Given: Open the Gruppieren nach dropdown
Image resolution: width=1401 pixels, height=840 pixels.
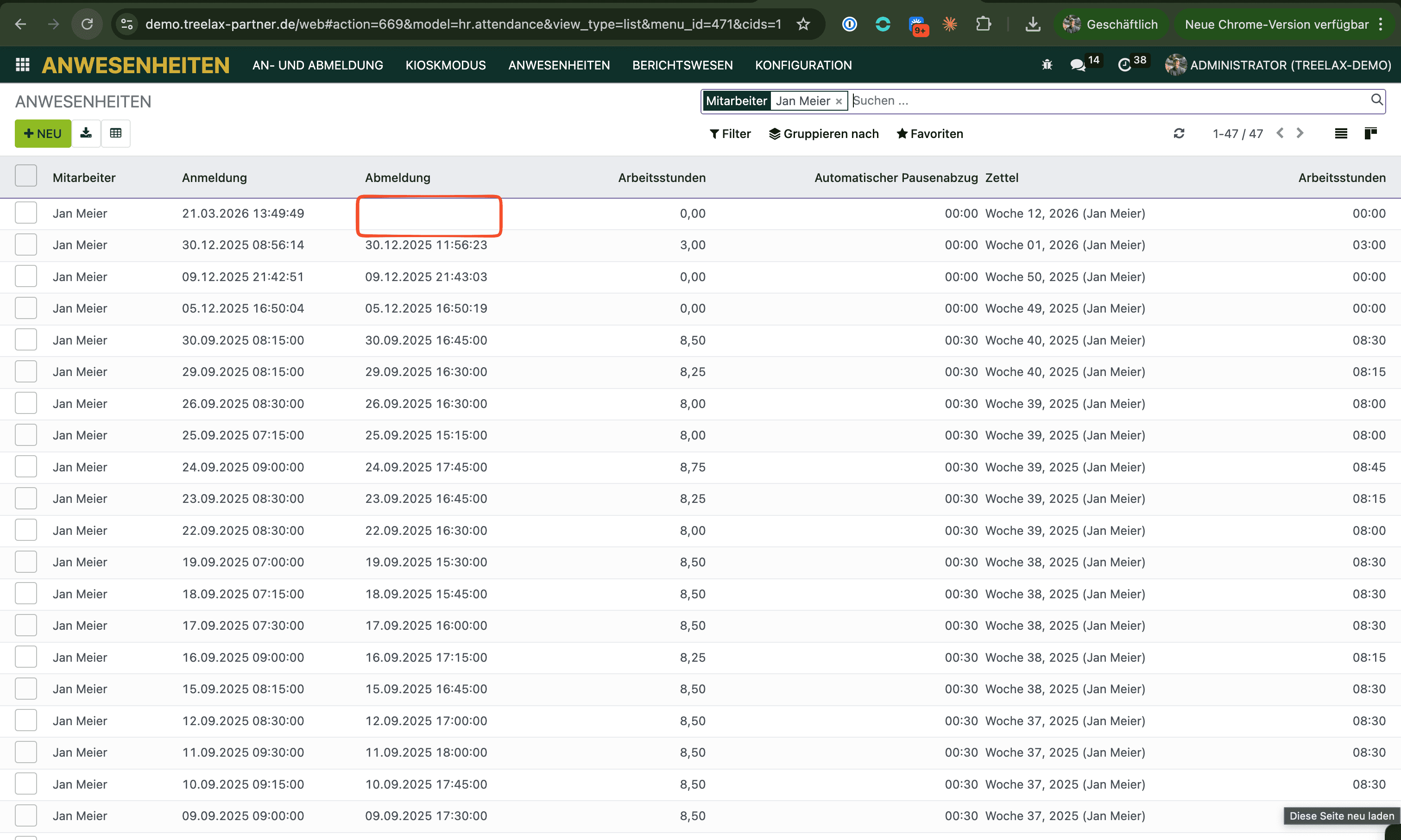Looking at the screenshot, I should [824, 133].
